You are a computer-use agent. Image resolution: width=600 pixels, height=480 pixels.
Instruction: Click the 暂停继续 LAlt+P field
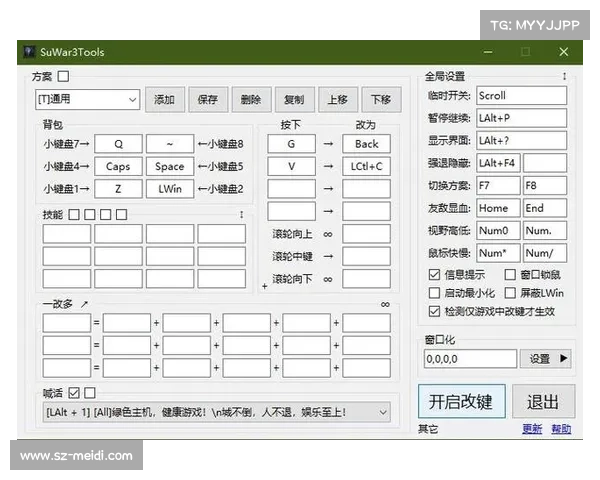522,118
